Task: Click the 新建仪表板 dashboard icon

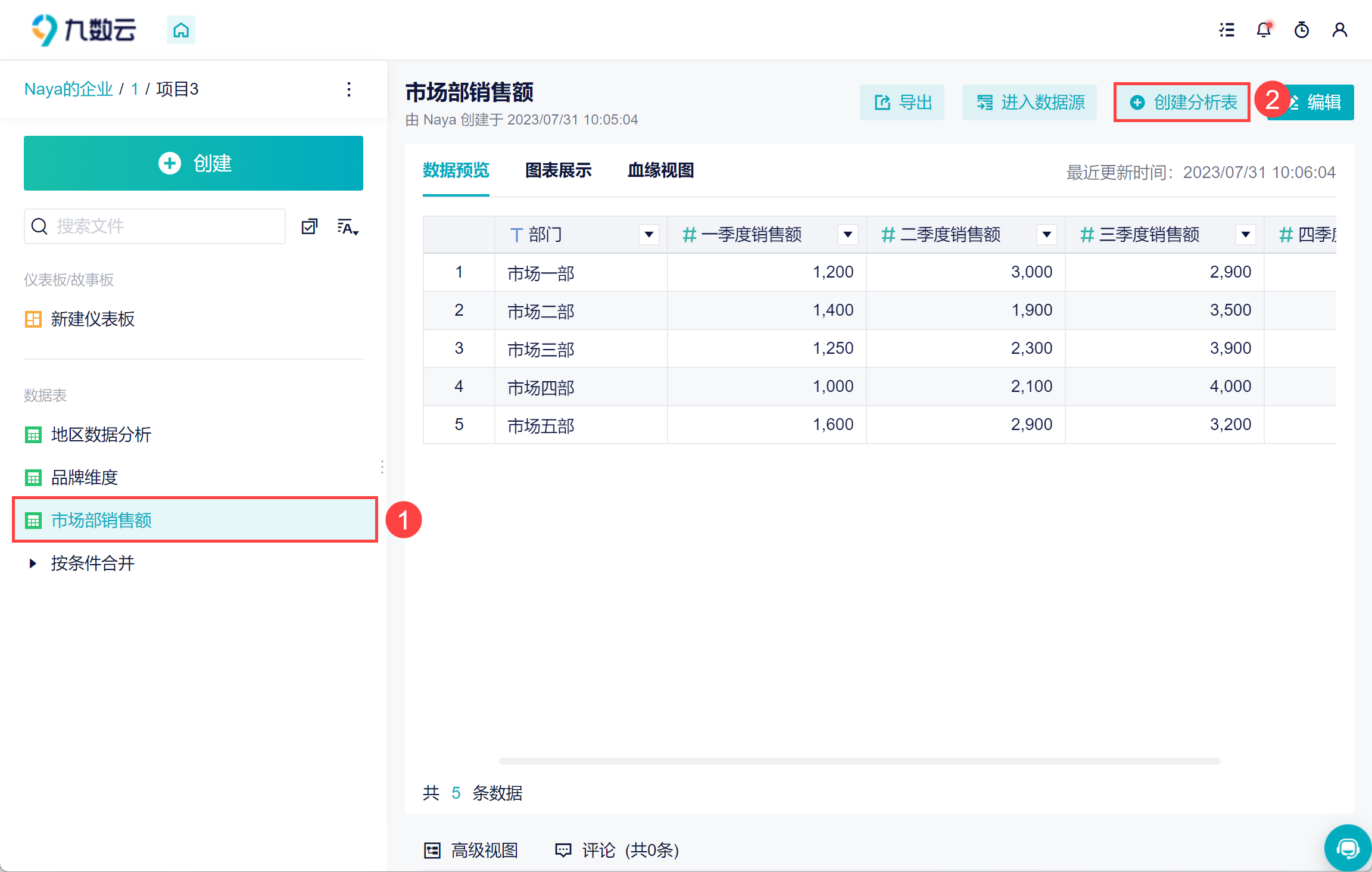Action: 33,319
